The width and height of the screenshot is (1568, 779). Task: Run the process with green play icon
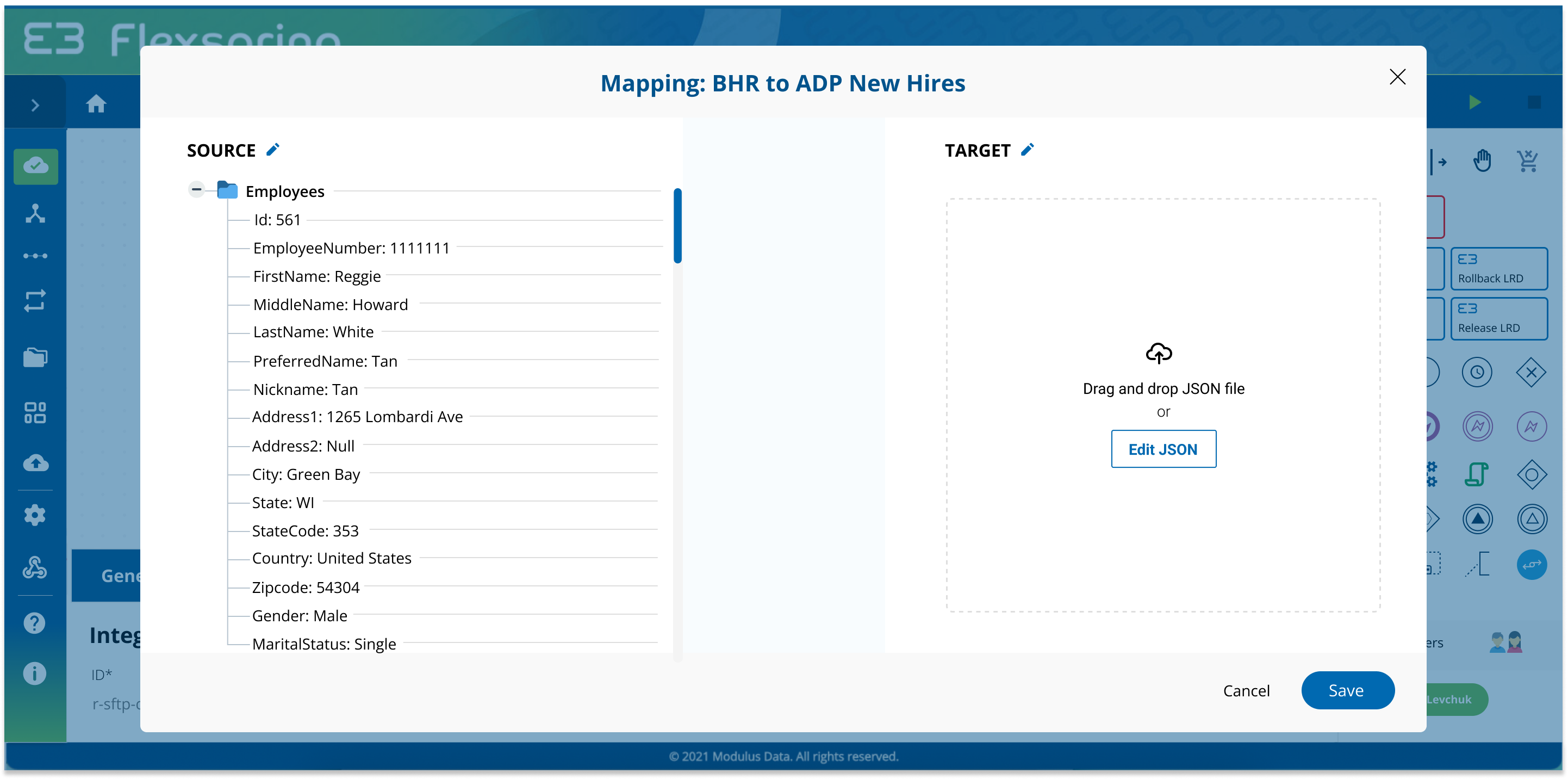[x=1475, y=102]
